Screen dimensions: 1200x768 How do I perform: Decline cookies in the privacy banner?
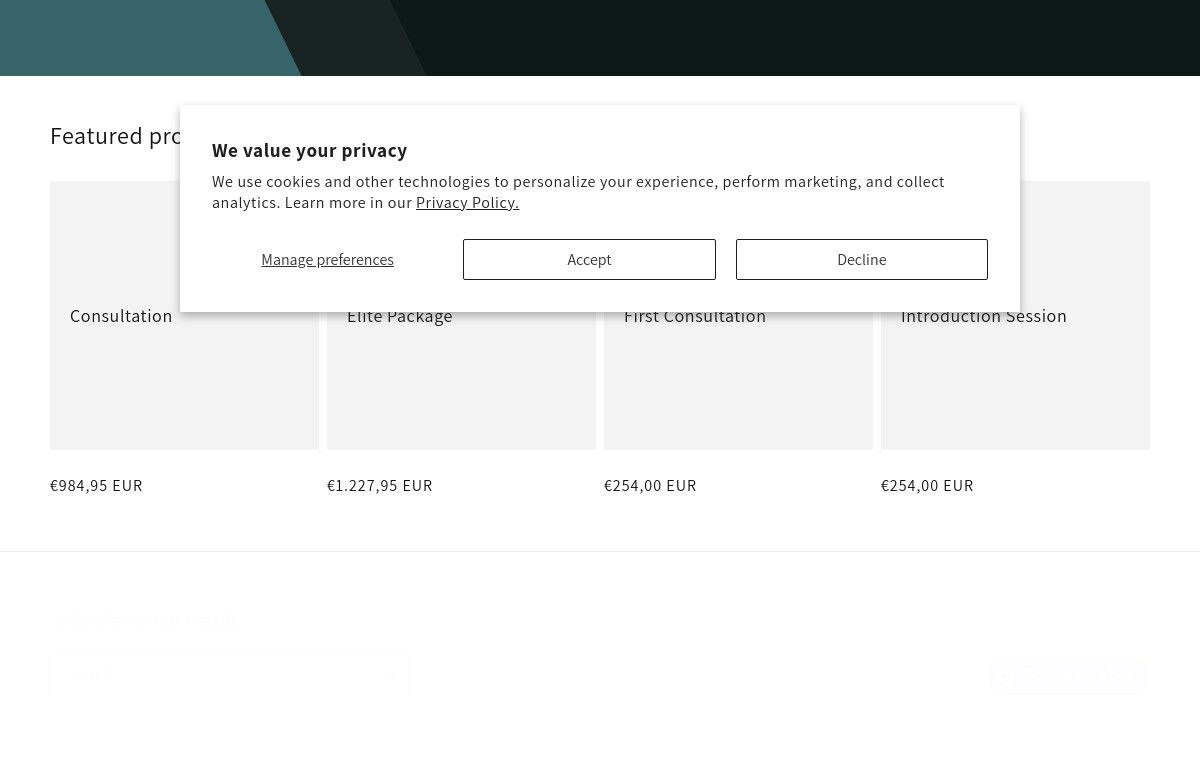click(861, 259)
